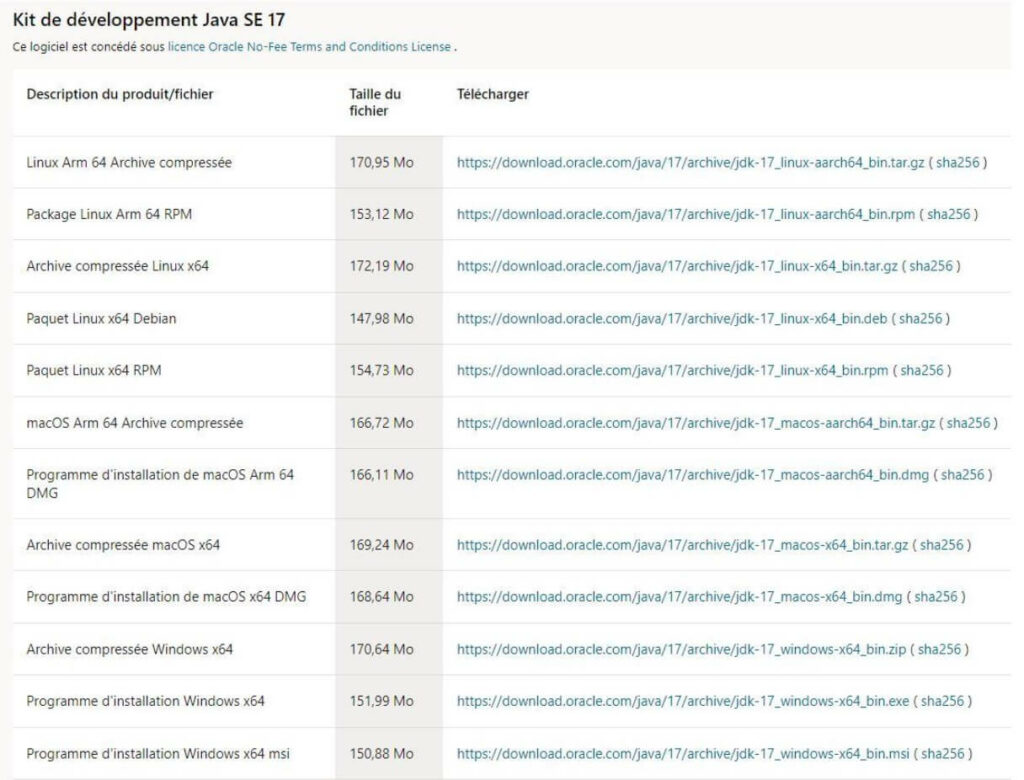Viewport: 1024px width, 780px height.
Task: Open sha256 for macos-aarch64_bin.dmg
Action: point(962,475)
